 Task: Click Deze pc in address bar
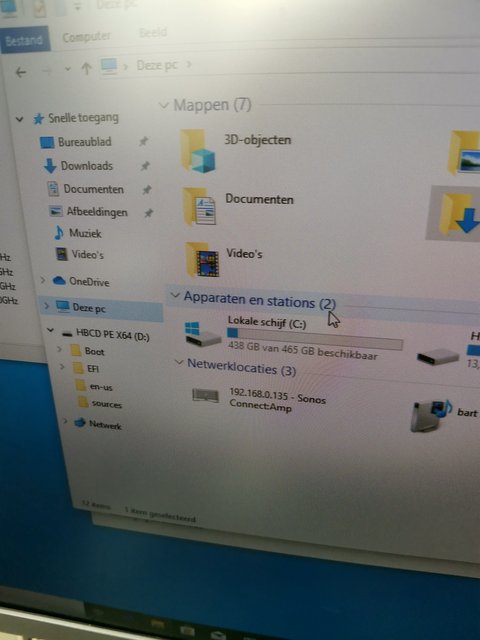pyautogui.click(x=157, y=65)
